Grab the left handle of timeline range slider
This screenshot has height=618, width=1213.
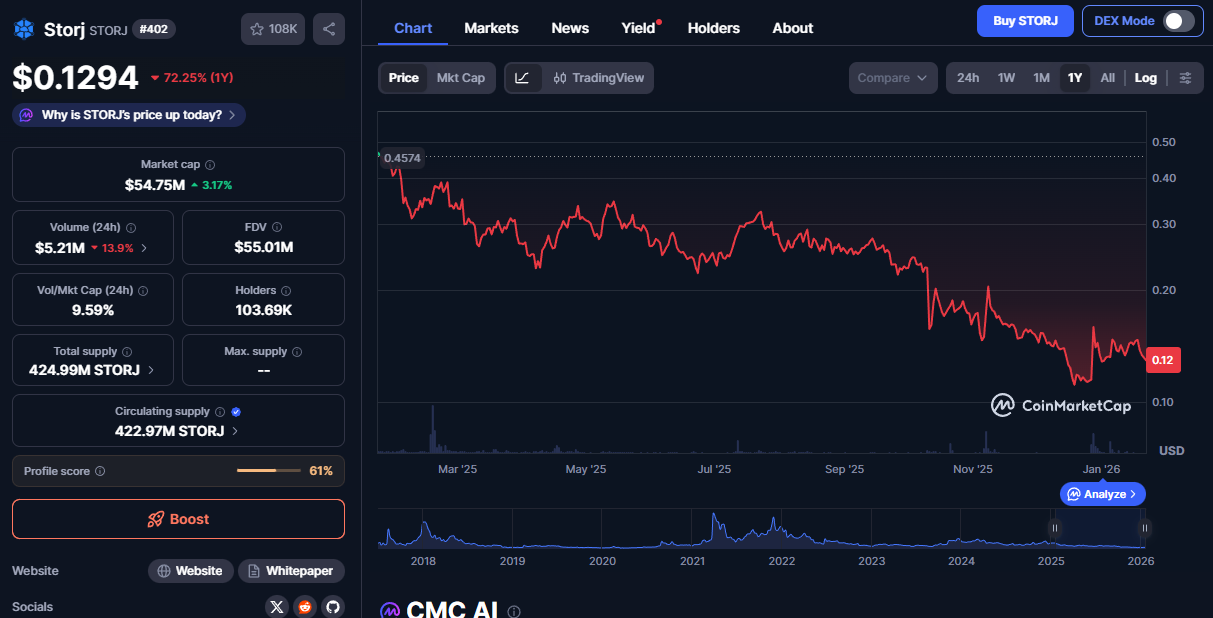(1054, 528)
